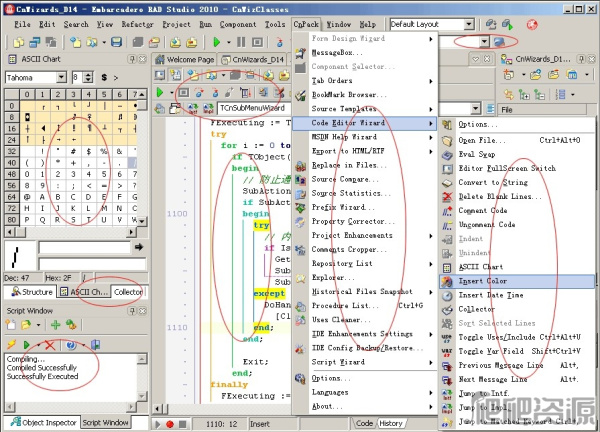Image resolution: width=600 pixels, height=432 pixels.
Task: Click the Pause icon in main toolbar
Action: pyautogui.click(x=240, y=42)
